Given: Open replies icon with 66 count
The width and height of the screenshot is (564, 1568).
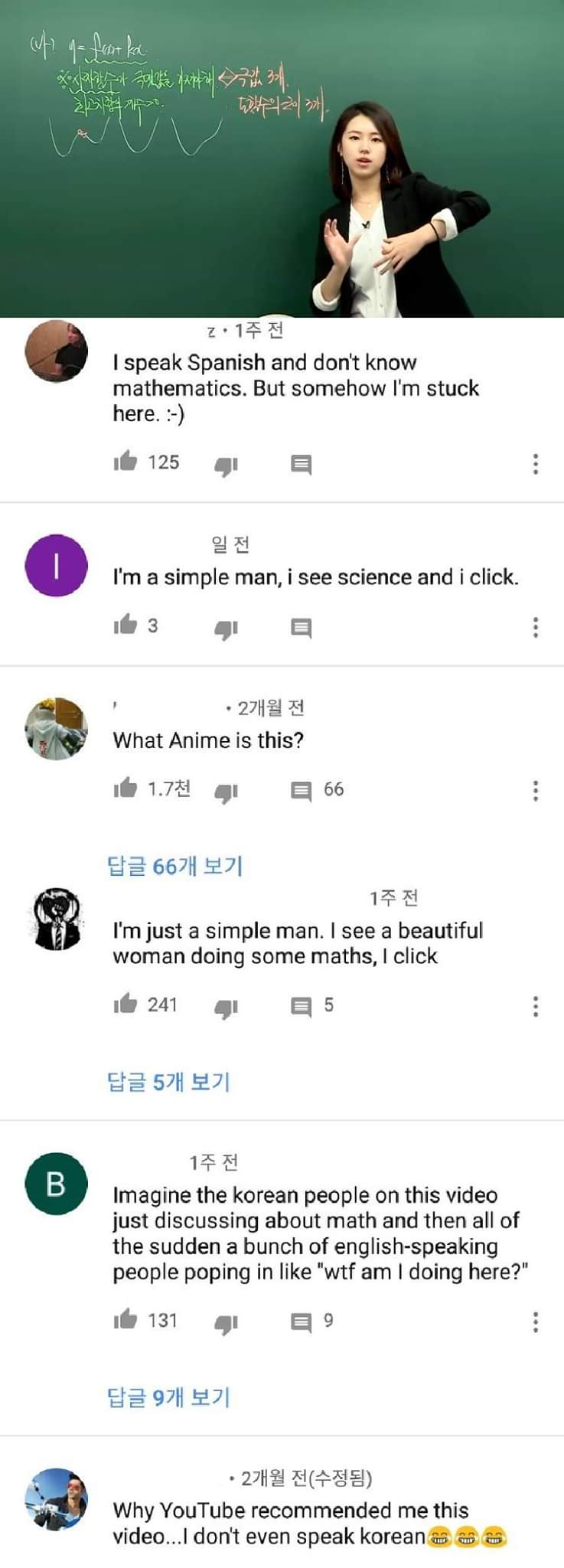Looking at the screenshot, I should tap(302, 790).
